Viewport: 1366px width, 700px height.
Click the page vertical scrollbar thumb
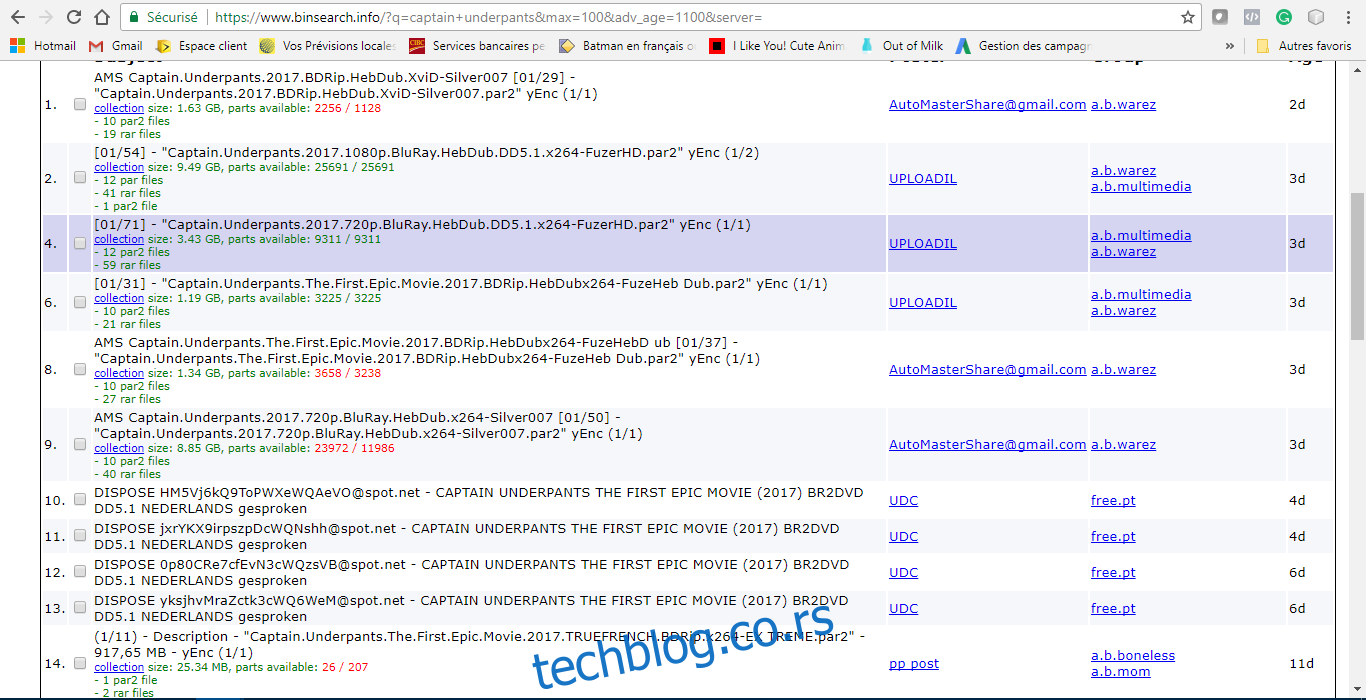tap(1357, 266)
